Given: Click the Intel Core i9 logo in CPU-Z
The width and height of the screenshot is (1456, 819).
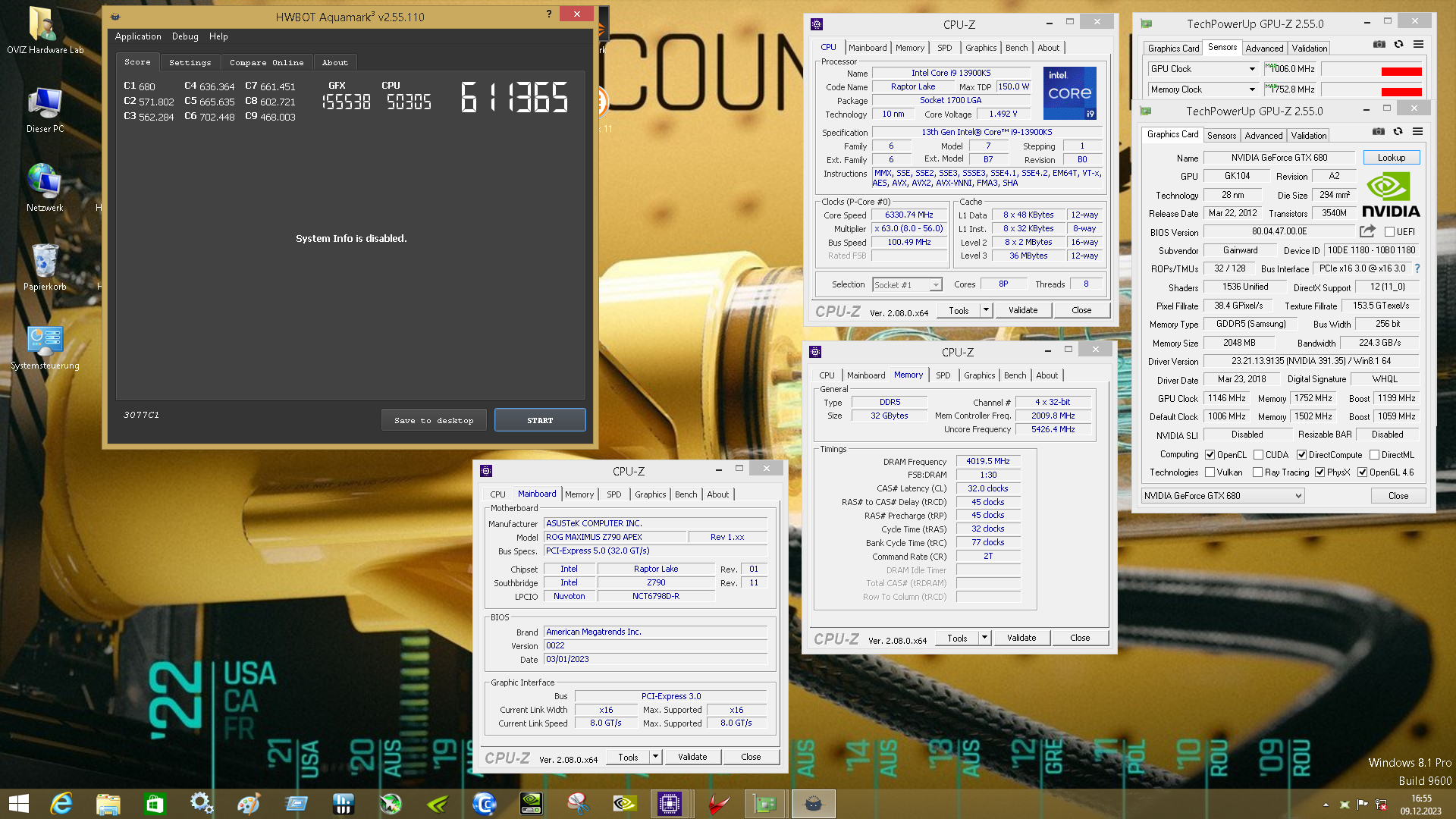Looking at the screenshot, I should pyautogui.click(x=1069, y=93).
